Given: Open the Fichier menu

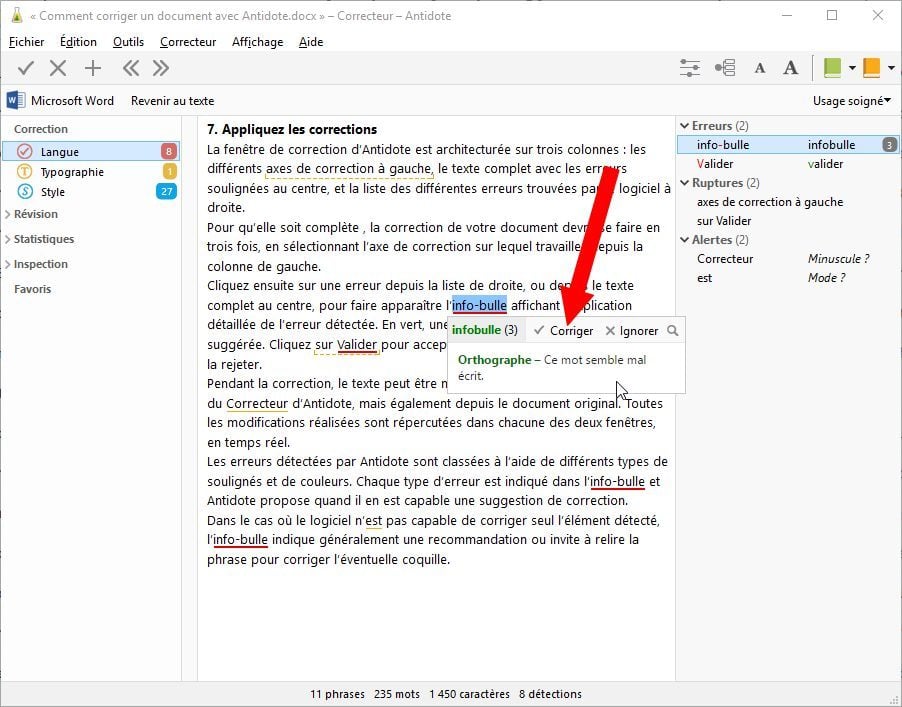Looking at the screenshot, I should coord(26,42).
